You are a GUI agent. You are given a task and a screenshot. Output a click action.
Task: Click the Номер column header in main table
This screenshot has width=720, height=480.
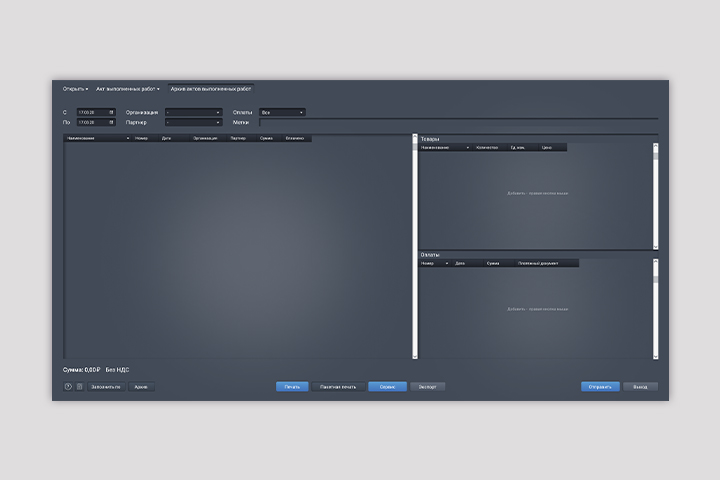(145, 138)
